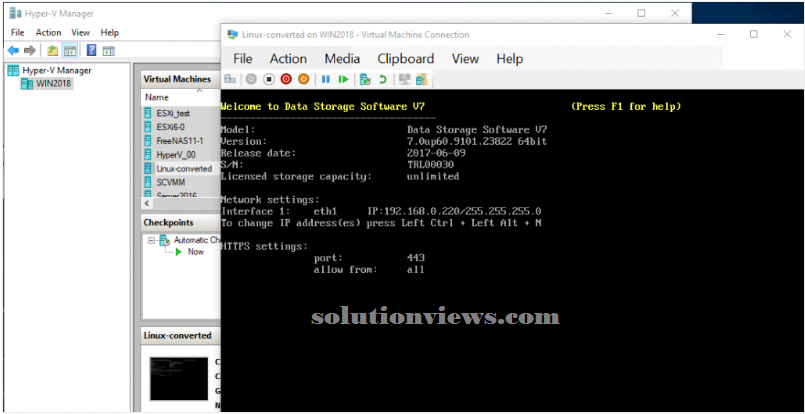Click the greyed Enhanced Session icon
The width and height of the screenshot is (805, 414).
[x=405, y=79]
